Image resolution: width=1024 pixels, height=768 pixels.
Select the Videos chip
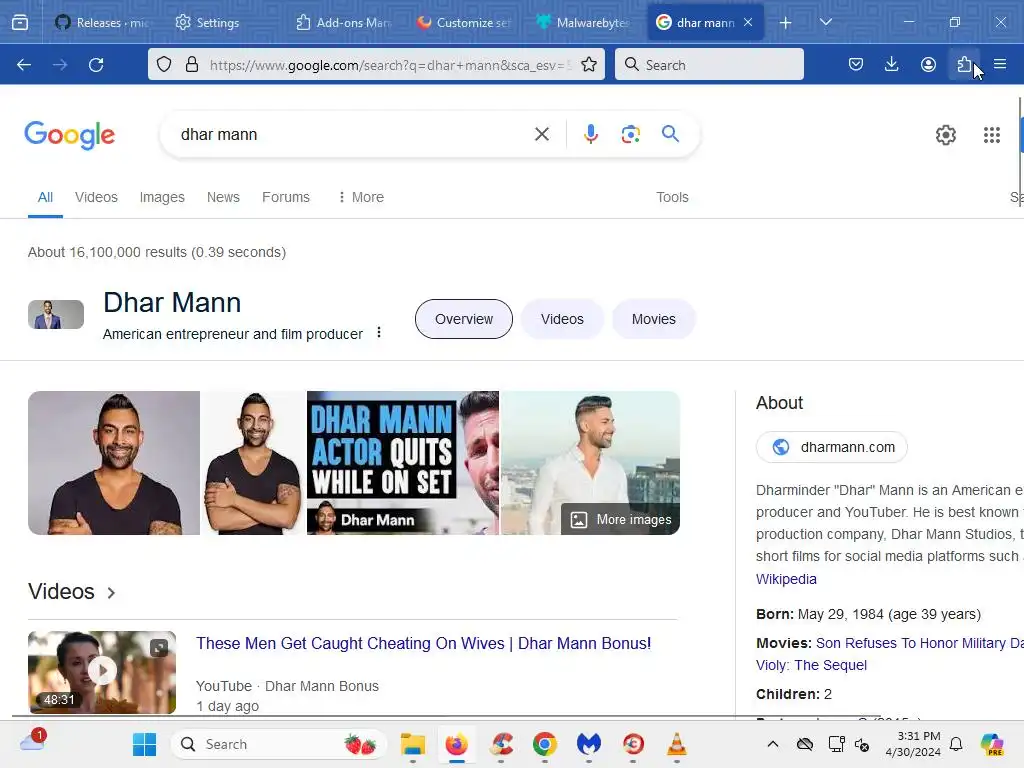[562, 319]
